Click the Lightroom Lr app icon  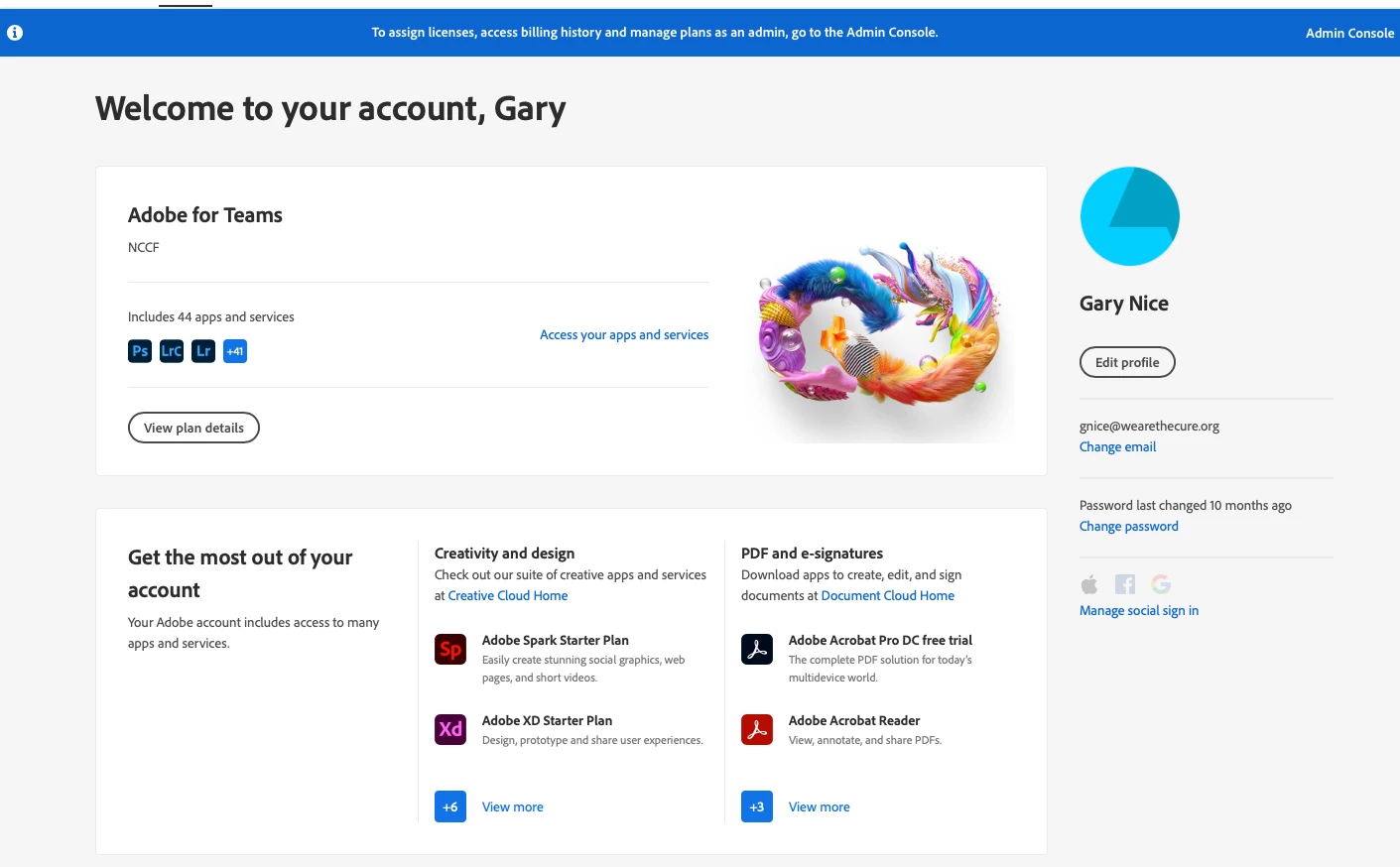[203, 351]
